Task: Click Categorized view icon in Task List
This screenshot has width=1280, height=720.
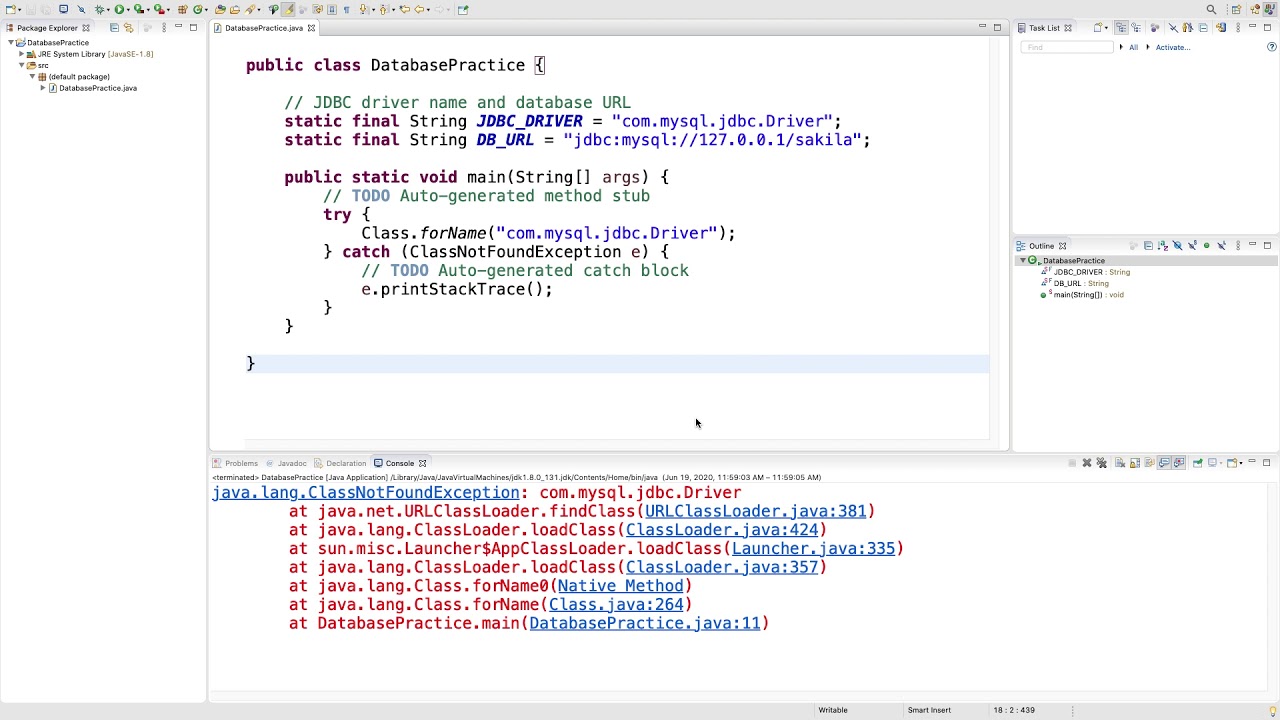Action: (1121, 27)
